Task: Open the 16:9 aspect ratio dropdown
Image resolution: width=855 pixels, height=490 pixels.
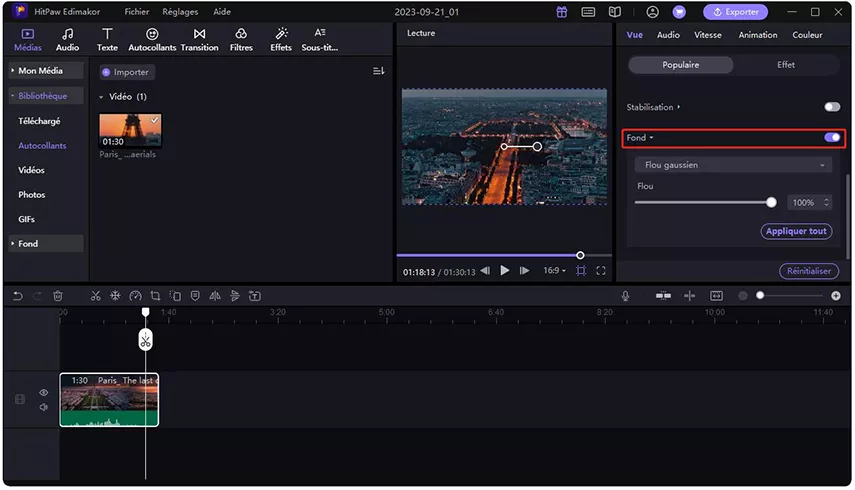Action: [554, 271]
